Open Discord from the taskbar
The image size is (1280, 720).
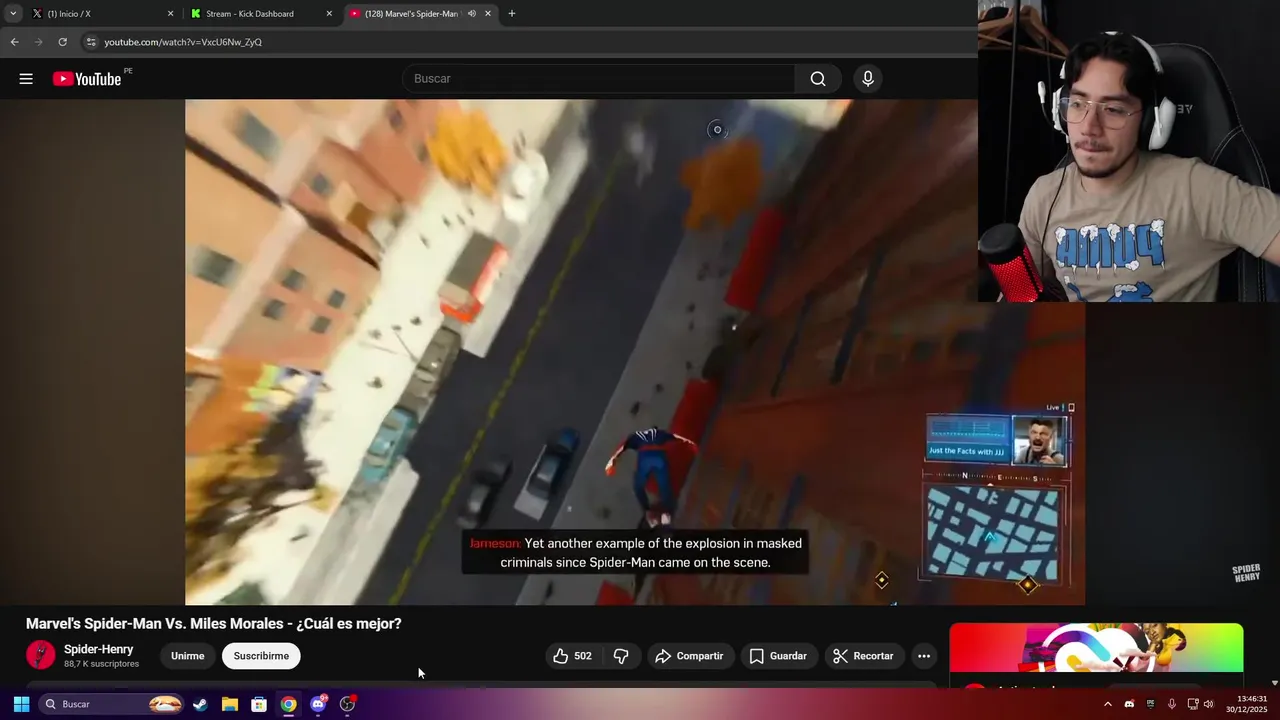click(318, 704)
